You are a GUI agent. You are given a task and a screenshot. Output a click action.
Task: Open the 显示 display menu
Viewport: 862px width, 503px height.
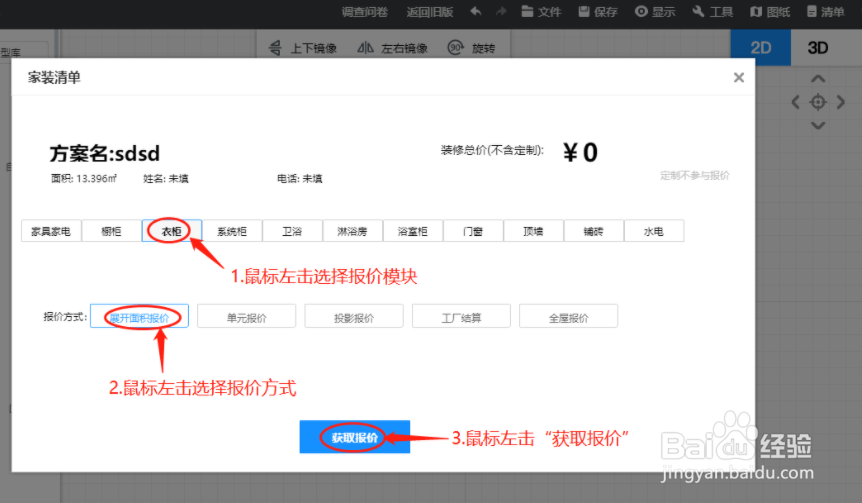pos(655,12)
